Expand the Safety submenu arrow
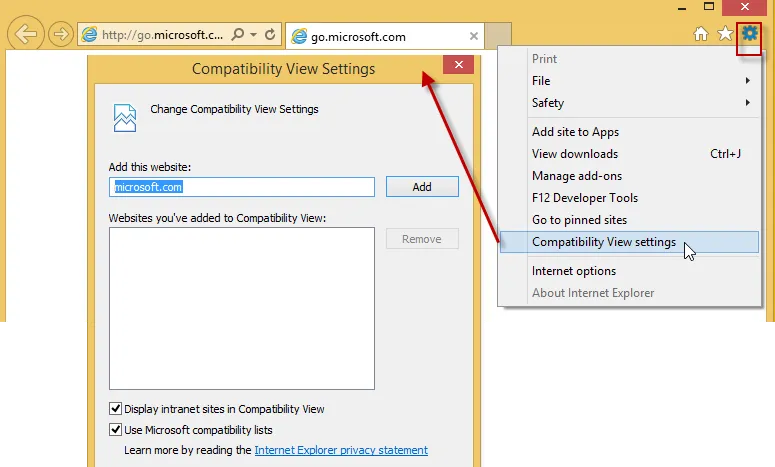The height and width of the screenshot is (467, 775). [748, 103]
